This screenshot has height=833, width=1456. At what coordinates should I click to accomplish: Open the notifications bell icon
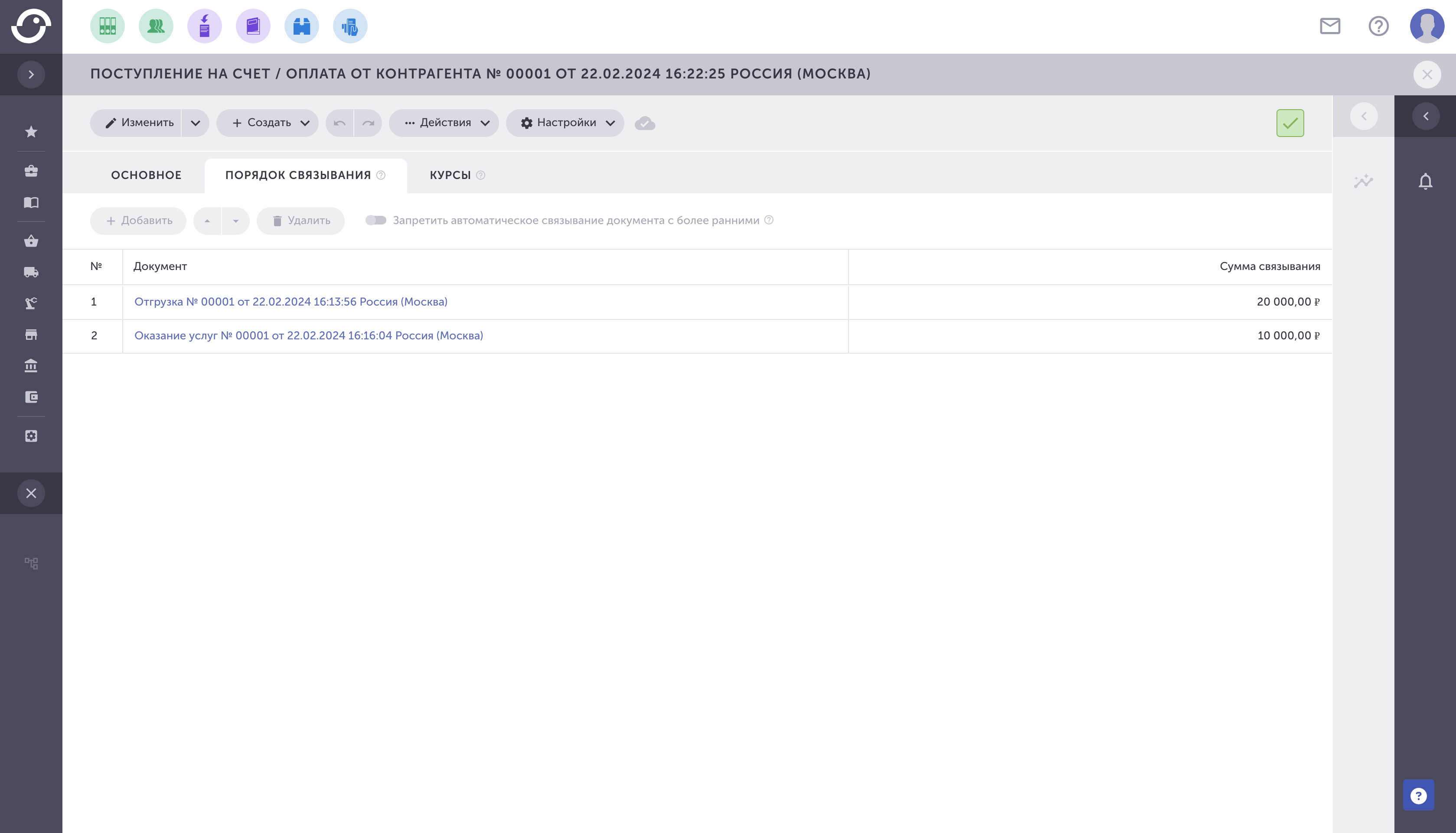point(1426,181)
